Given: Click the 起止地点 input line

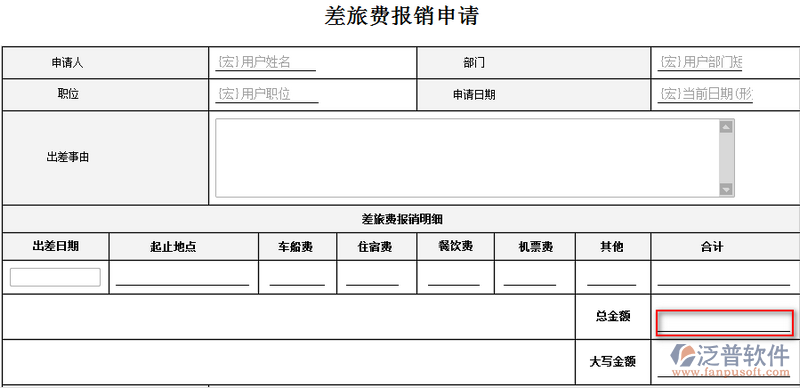Looking at the screenshot, I should tap(183, 278).
